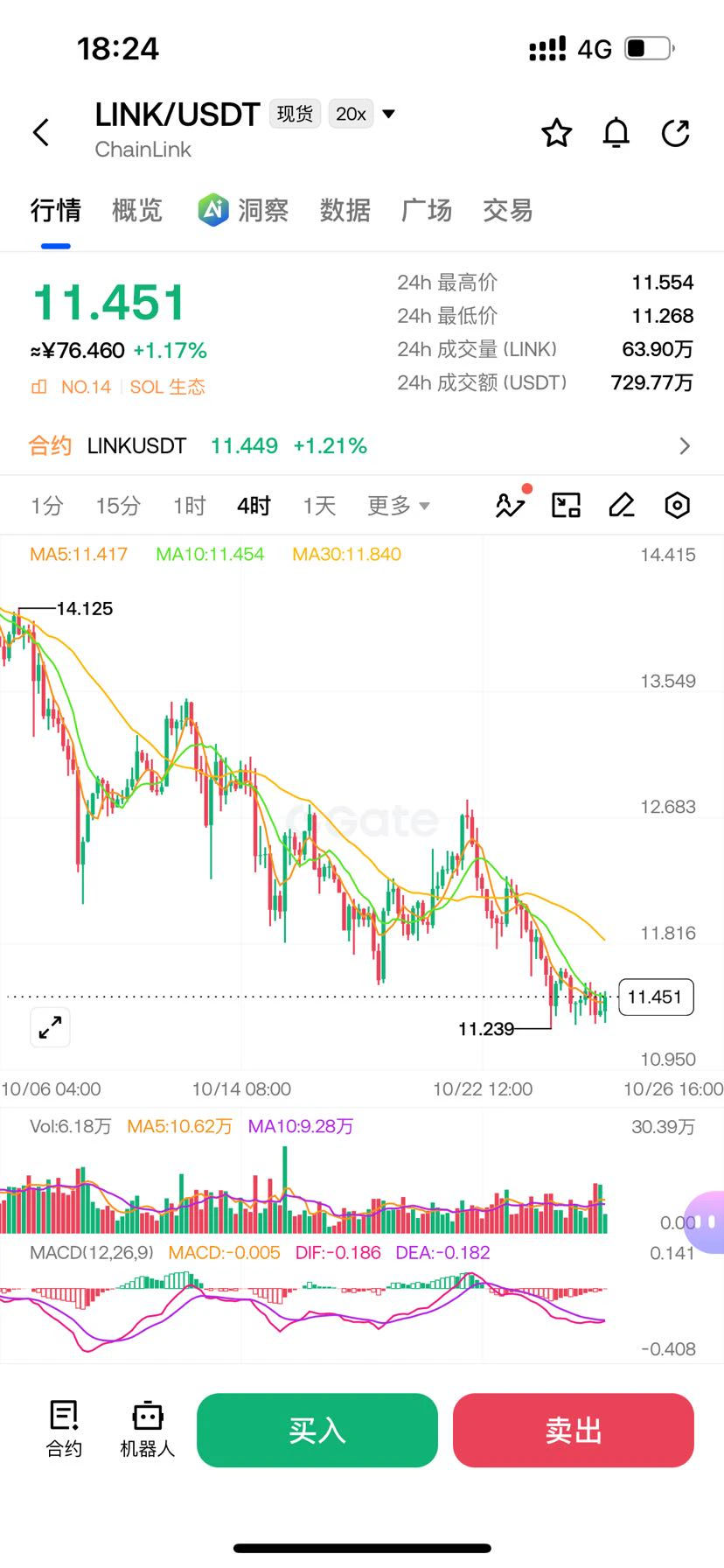This screenshot has width=724, height=1568.
Task: Open price alert bell icon
Action: click(616, 133)
